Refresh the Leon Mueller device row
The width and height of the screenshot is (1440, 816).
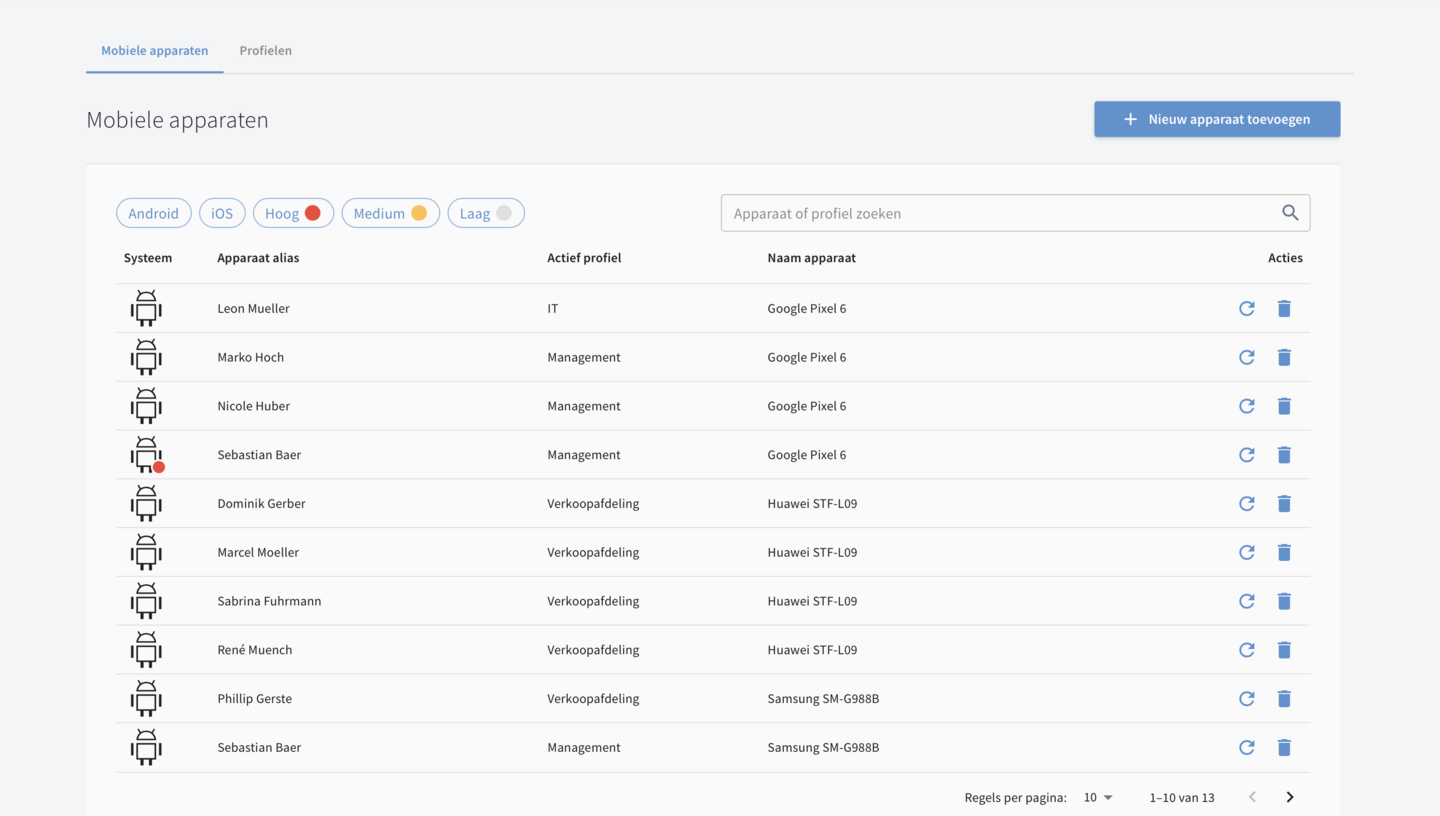click(x=1246, y=308)
